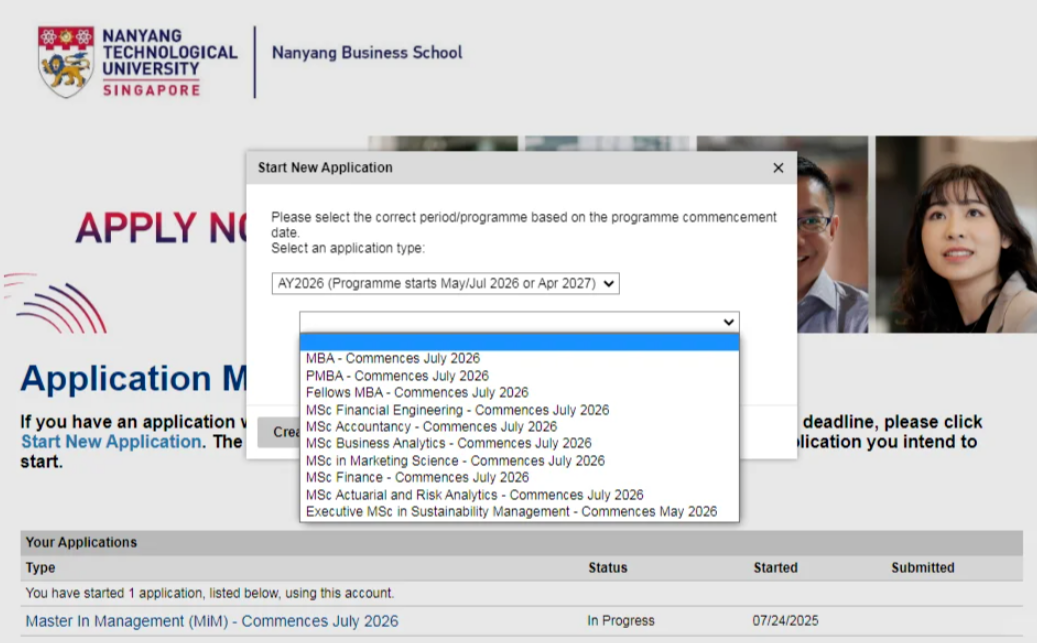Click the Nanyang Technological University crest logo
This screenshot has width=1037, height=643.
(65, 62)
